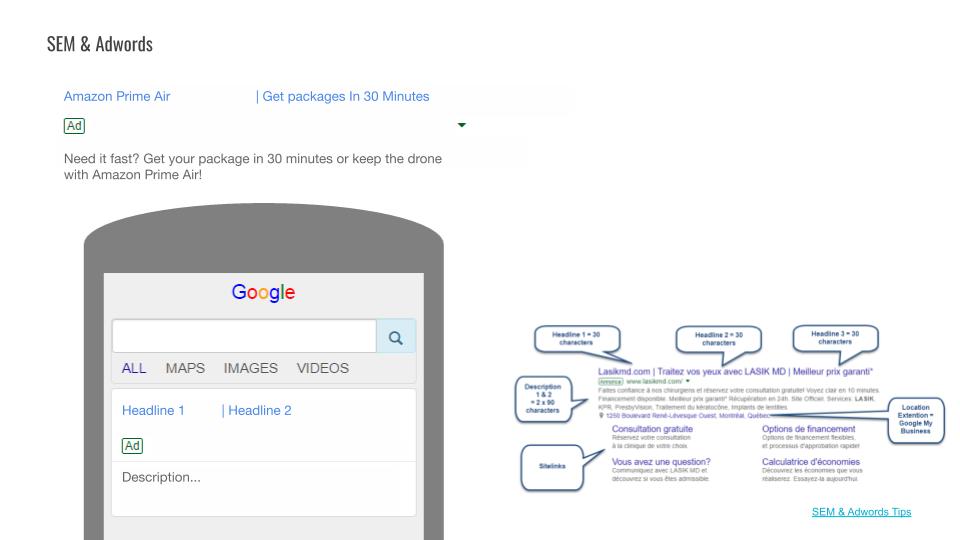960x540 pixels.
Task: Open the VIDEOS tab
Action: [323, 368]
